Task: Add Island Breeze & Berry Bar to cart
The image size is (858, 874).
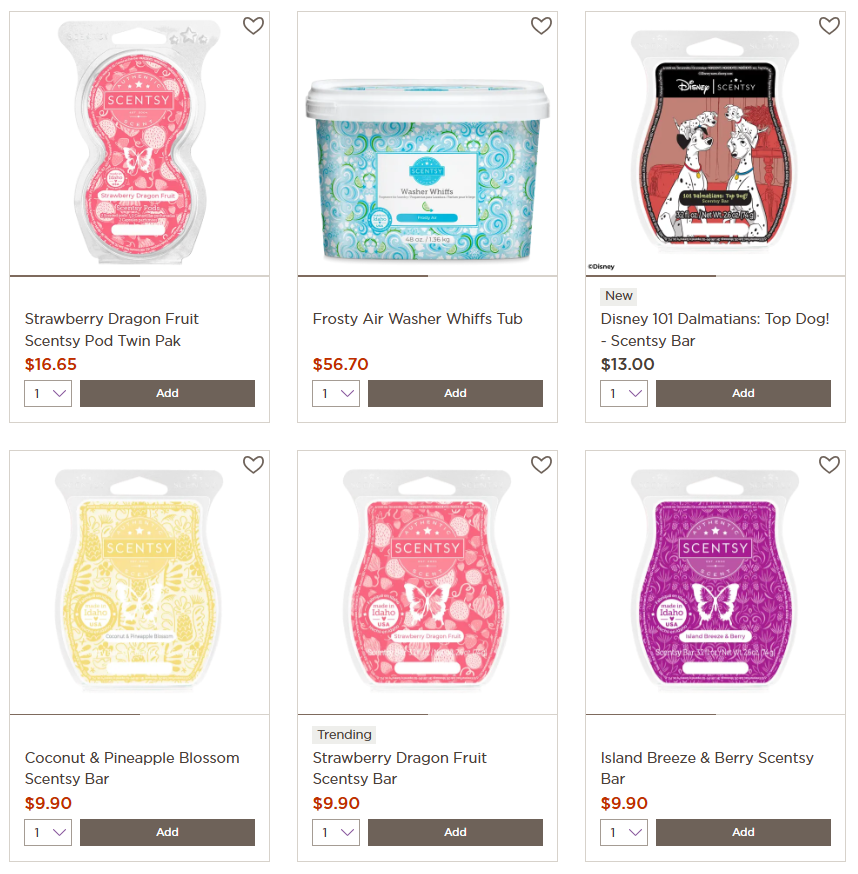Action: 743,832
